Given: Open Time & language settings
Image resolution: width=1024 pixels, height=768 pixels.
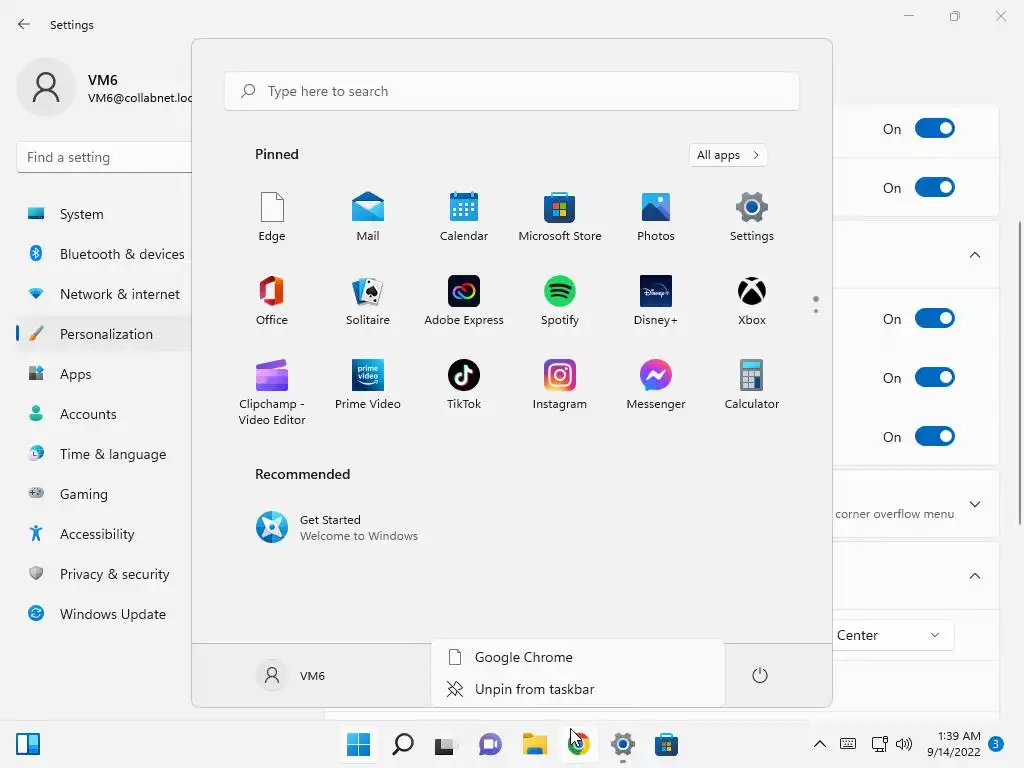Looking at the screenshot, I should pos(104,454).
